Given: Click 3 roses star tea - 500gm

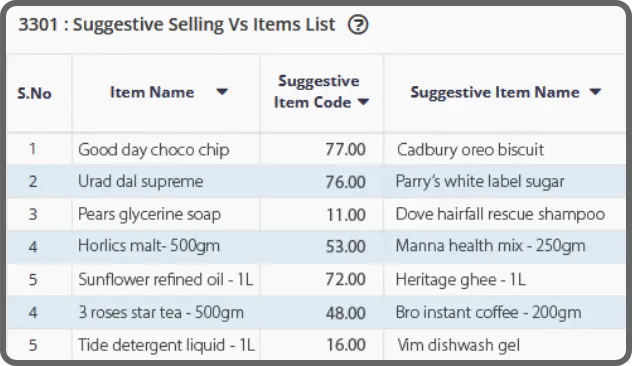Looking at the screenshot, I should click(x=161, y=312).
